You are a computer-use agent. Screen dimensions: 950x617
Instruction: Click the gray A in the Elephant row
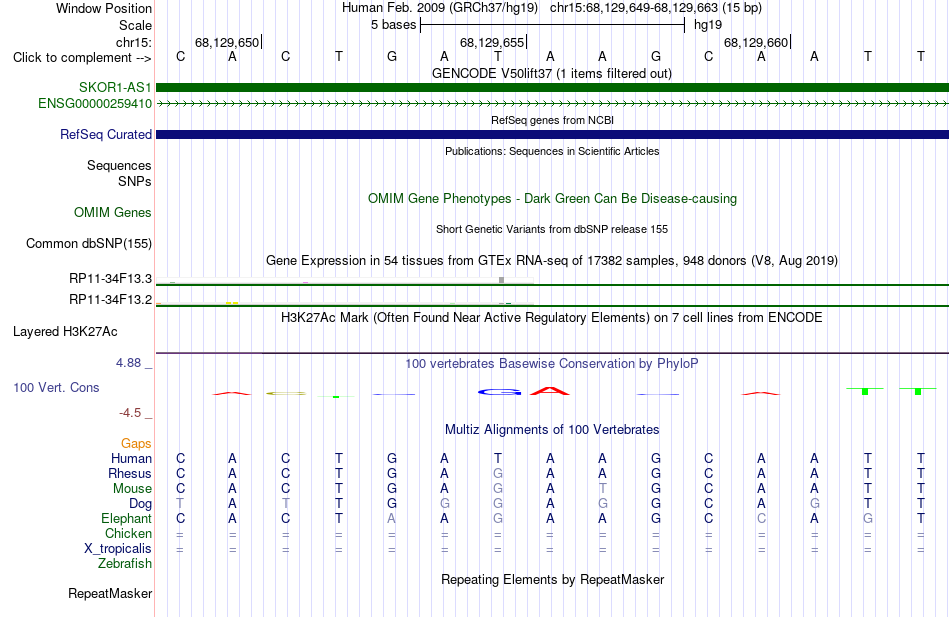pyautogui.click(x=392, y=518)
